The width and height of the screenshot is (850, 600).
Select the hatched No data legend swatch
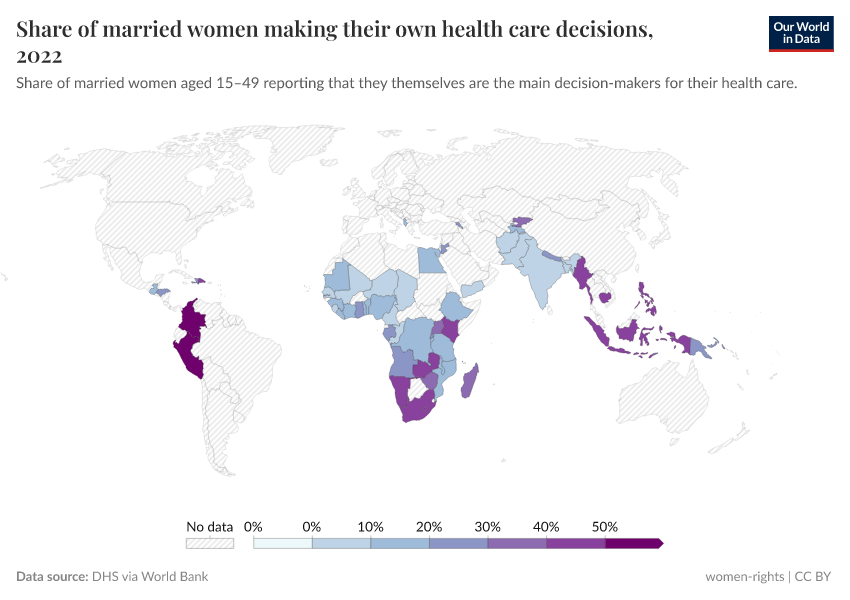[x=210, y=543]
